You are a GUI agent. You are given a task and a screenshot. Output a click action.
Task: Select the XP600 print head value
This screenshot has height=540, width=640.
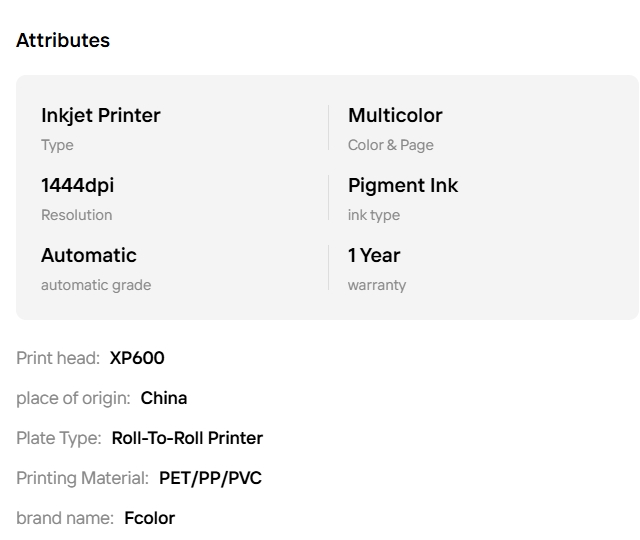pyautogui.click(x=137, y=358)
